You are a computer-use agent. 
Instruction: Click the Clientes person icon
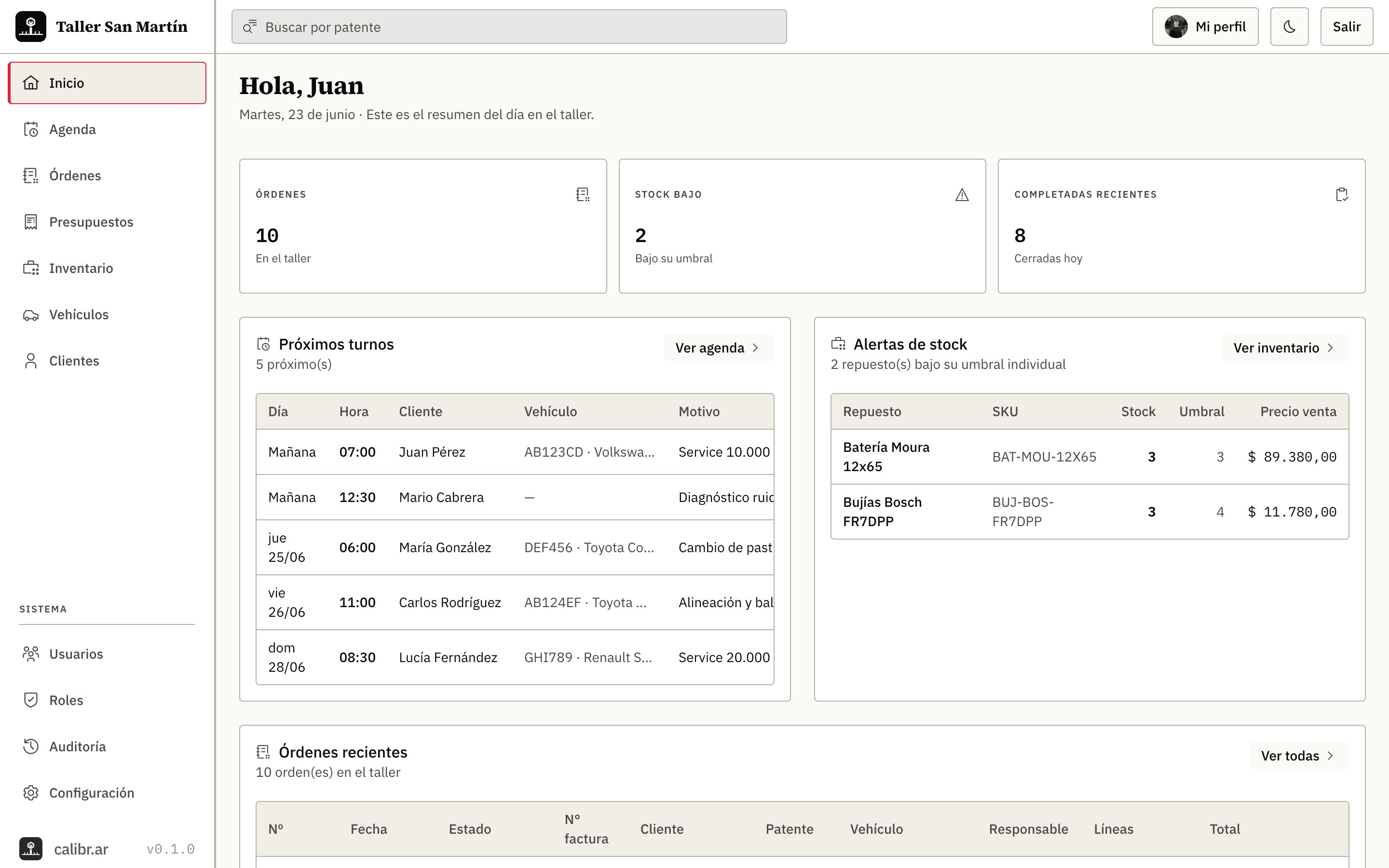point(31,361)
